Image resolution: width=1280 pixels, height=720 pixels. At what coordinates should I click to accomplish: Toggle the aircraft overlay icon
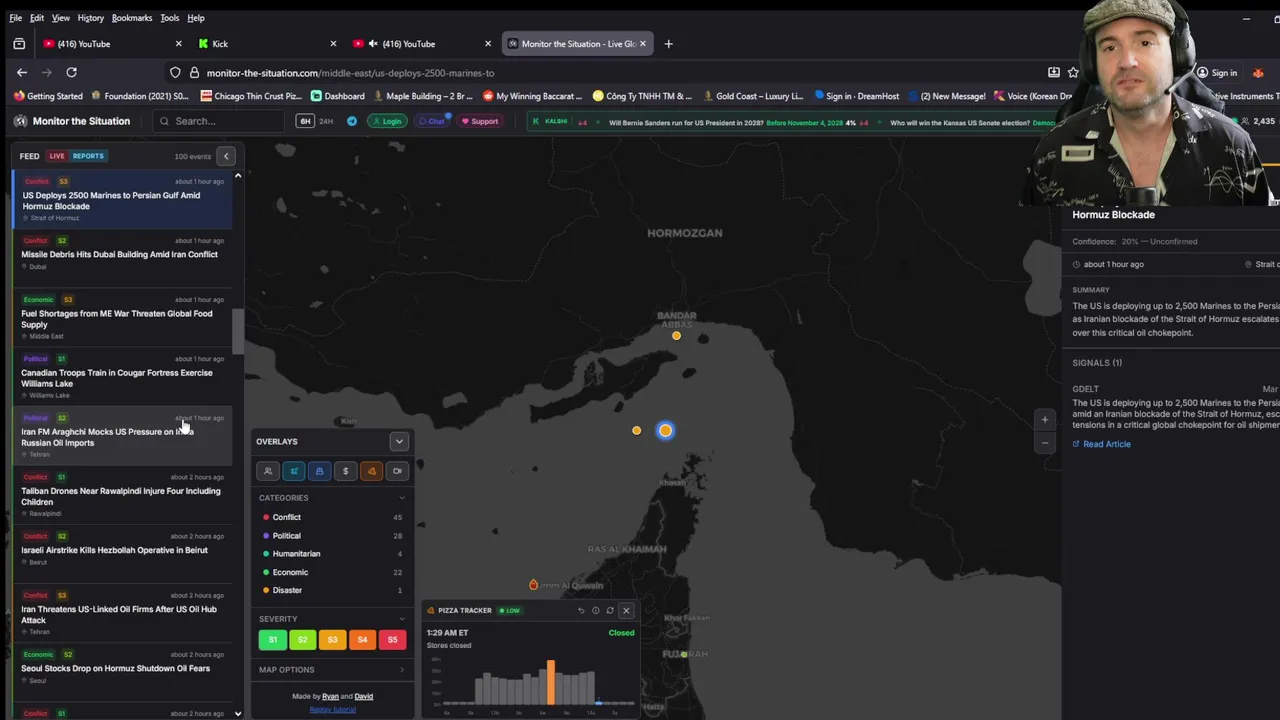click(x=293, y=471)
